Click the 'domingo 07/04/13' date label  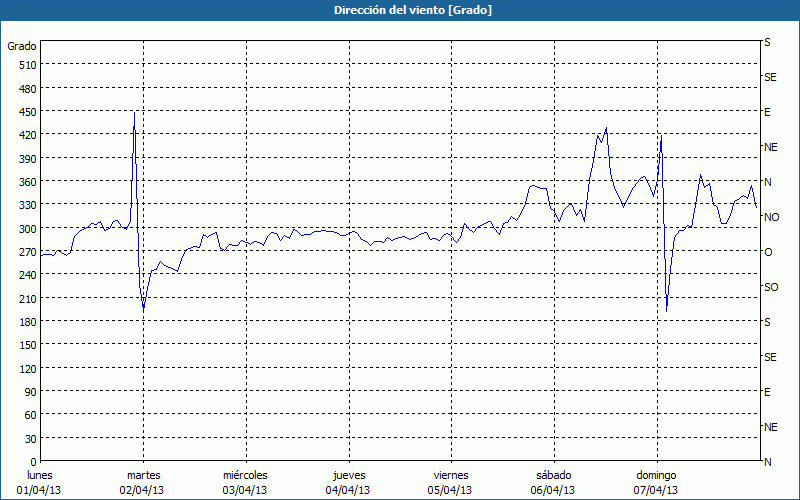(656, 482)
